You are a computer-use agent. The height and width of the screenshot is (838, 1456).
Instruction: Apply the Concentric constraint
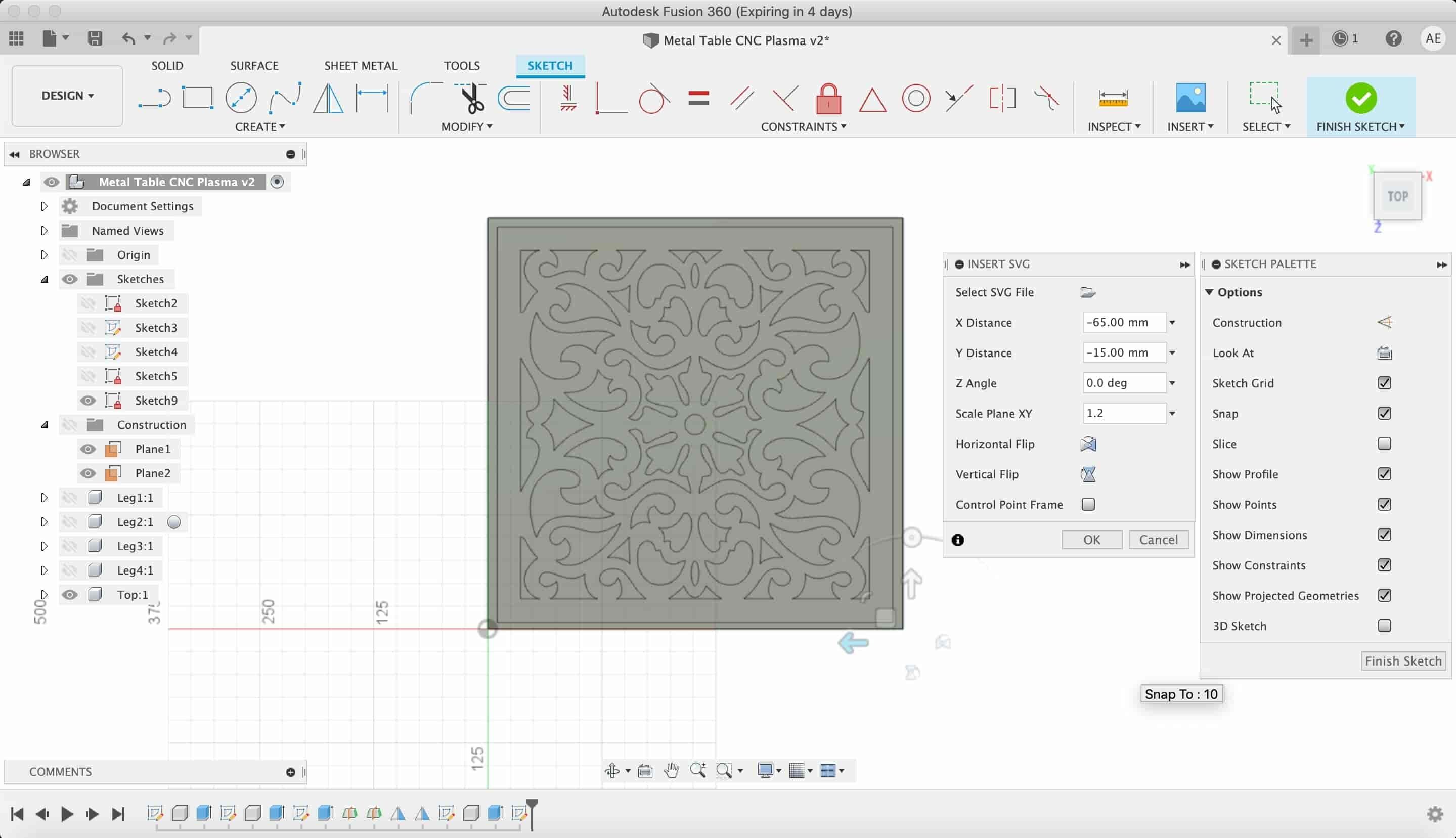[915, 99]
